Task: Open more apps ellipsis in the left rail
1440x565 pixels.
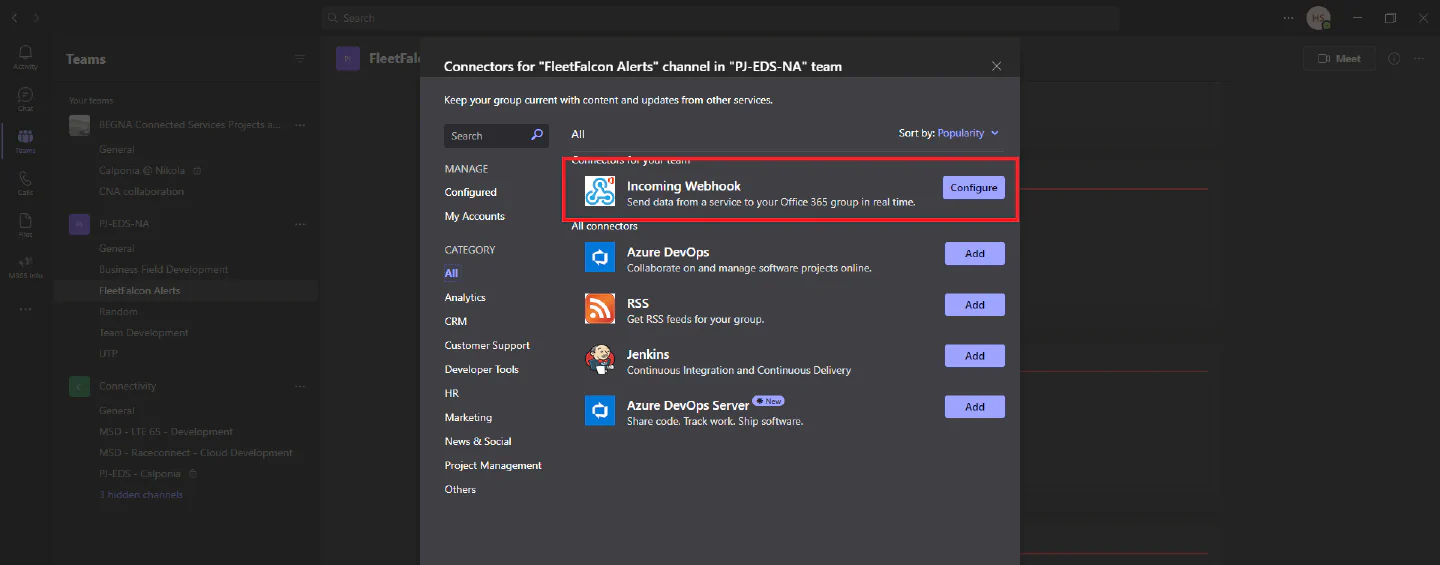Action: [25, 309]
